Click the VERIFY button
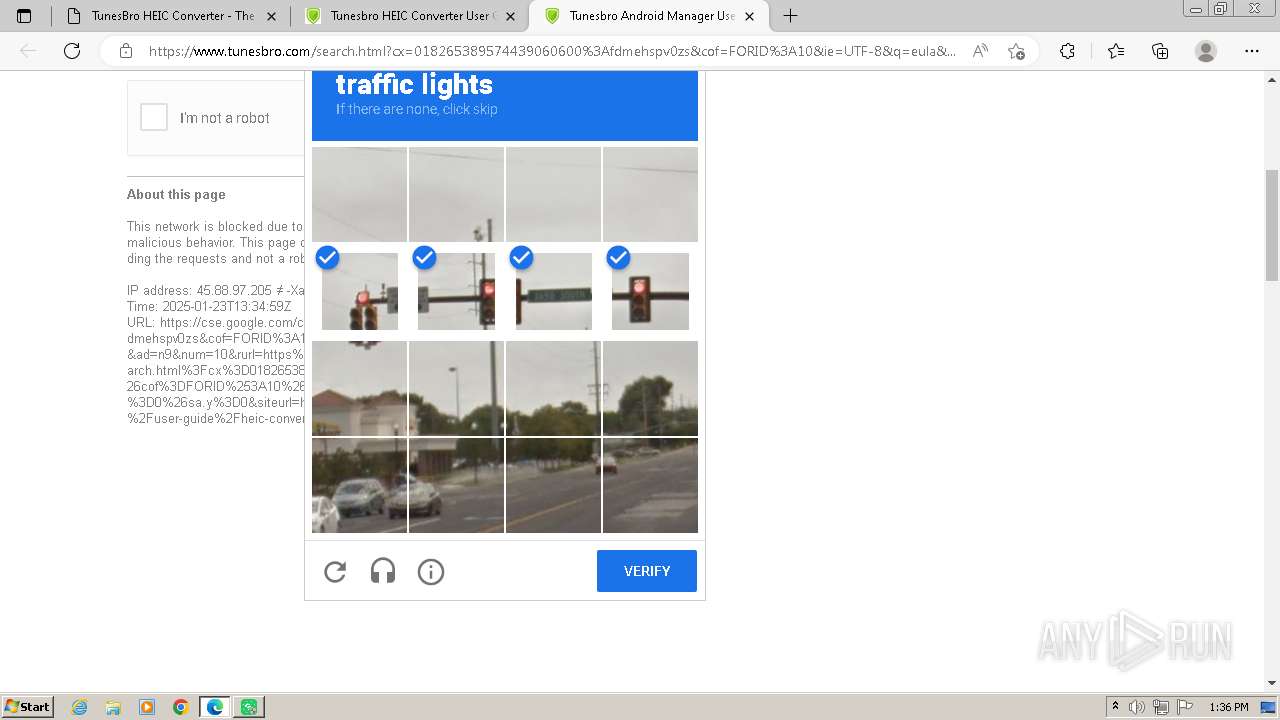The width and height of the screenshot is (1280, 720). coord(647,571)
